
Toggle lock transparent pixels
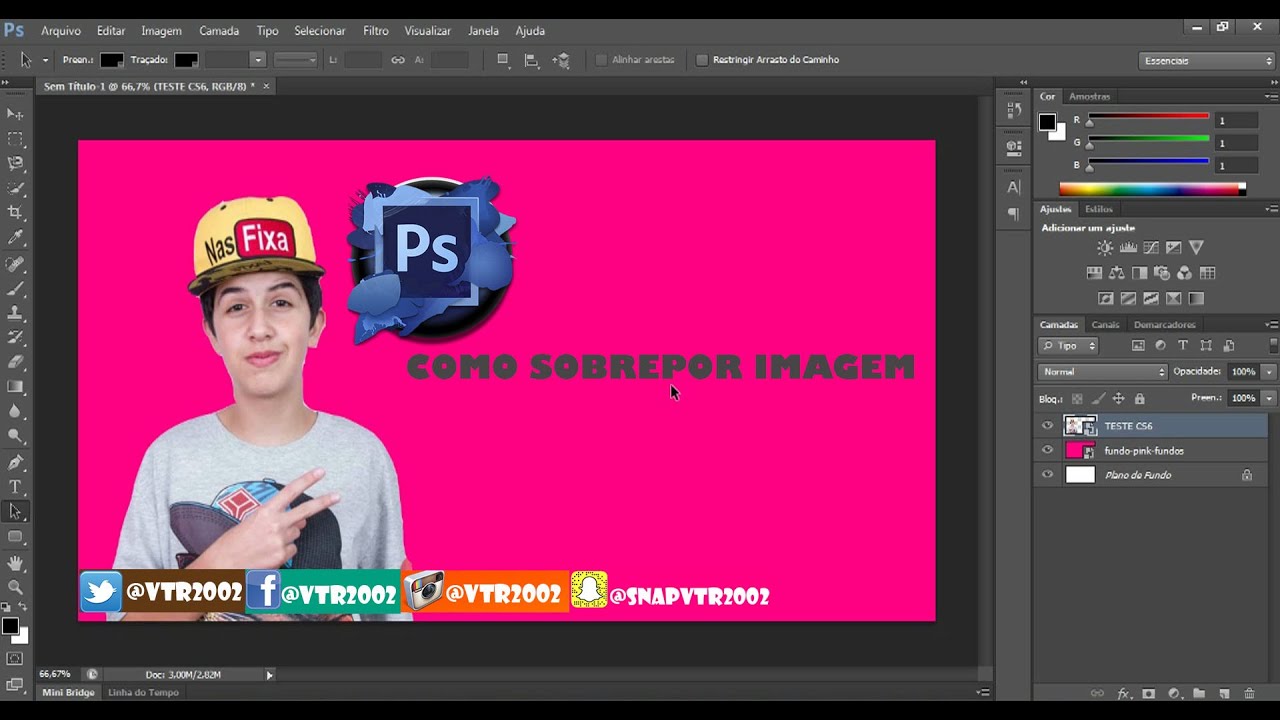click(1077, 398)
